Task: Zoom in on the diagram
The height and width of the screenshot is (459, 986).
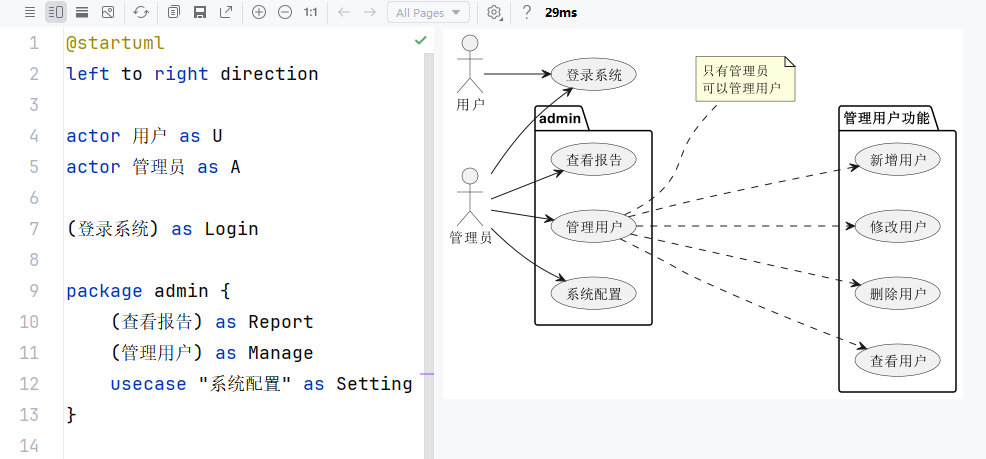Action: (259, 12)
